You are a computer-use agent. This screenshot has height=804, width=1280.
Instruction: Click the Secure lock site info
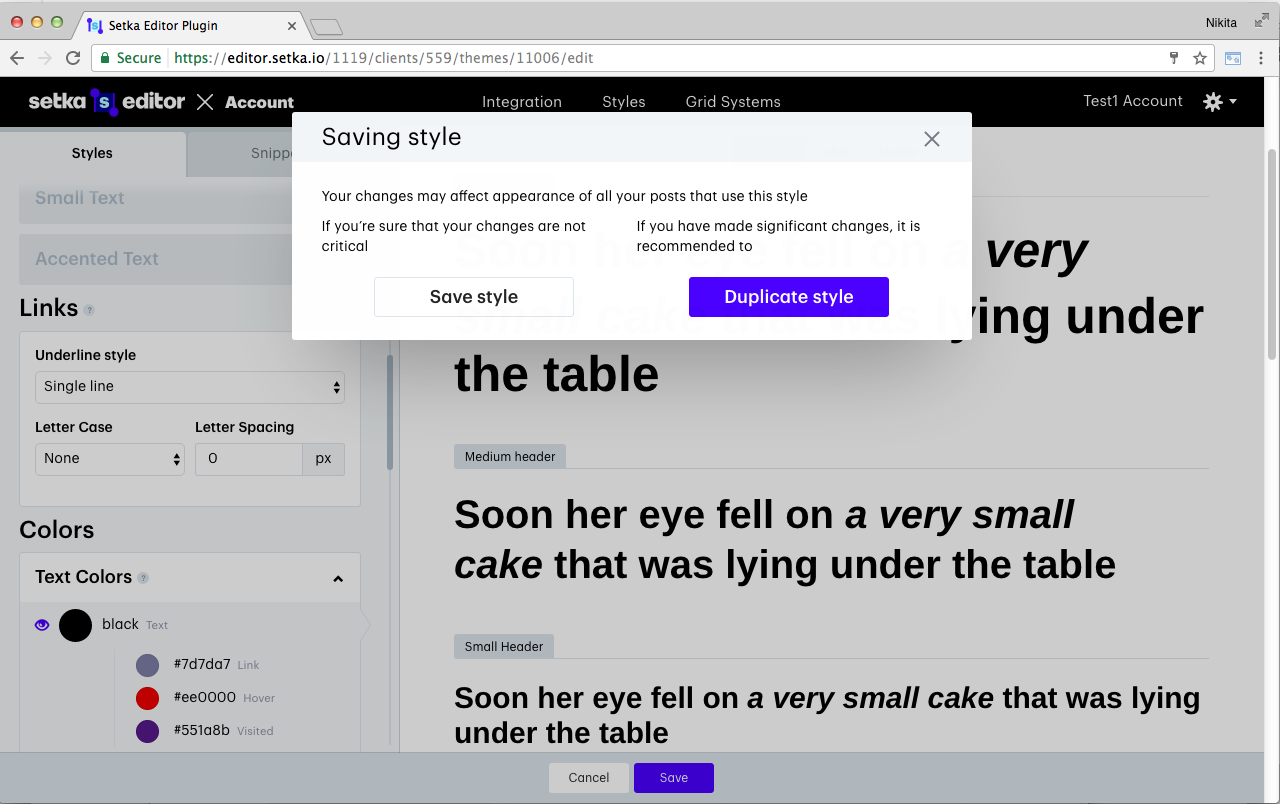[130, 58]
